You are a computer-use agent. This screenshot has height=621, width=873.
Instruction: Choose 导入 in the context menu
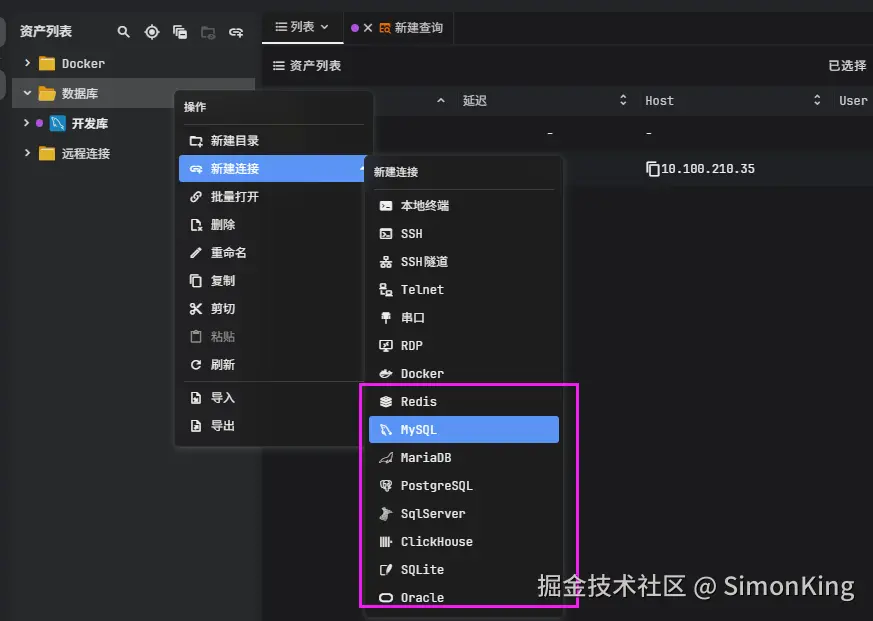[x=272, y=398]
